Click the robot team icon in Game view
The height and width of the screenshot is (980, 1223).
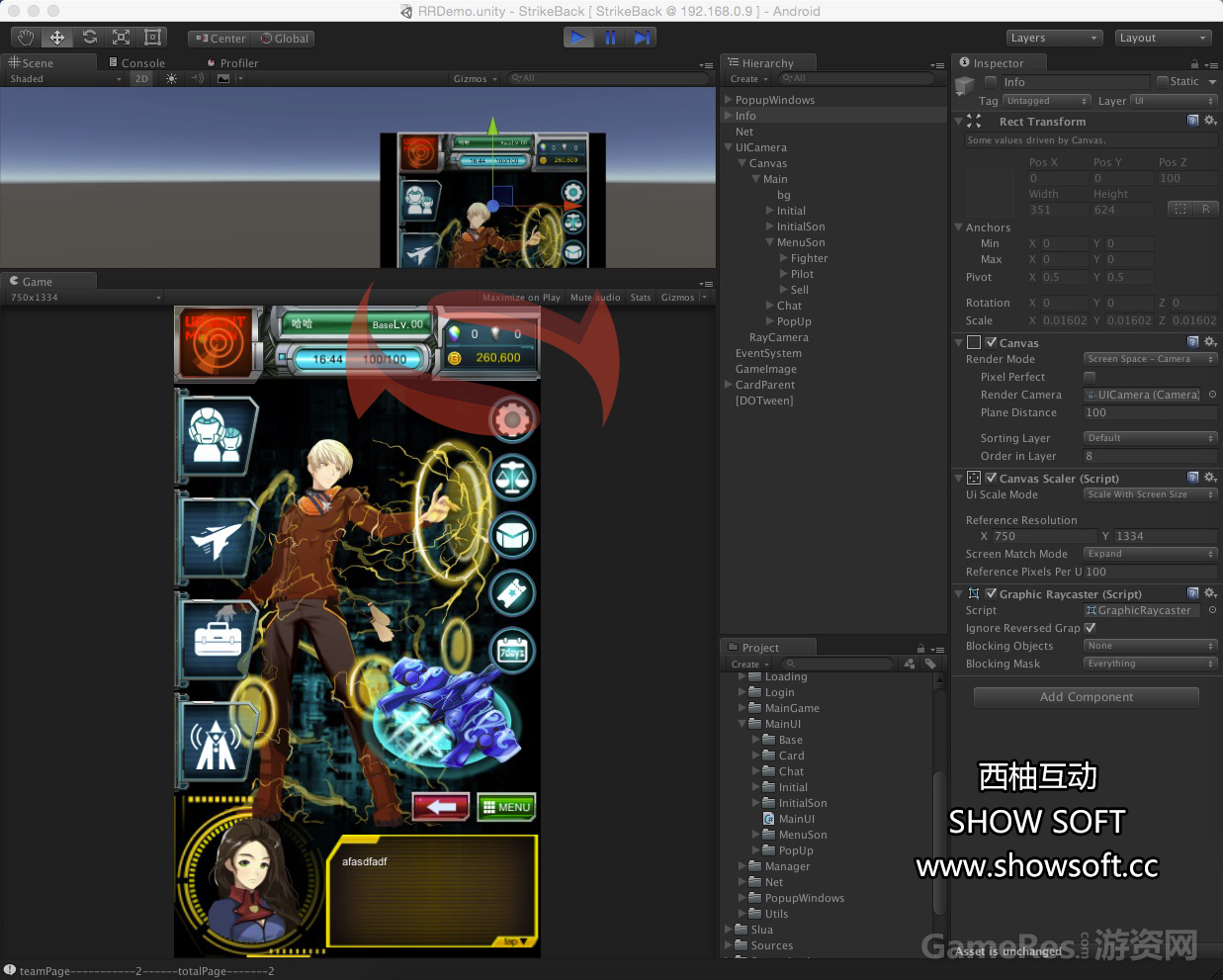[x=217, y=436]
